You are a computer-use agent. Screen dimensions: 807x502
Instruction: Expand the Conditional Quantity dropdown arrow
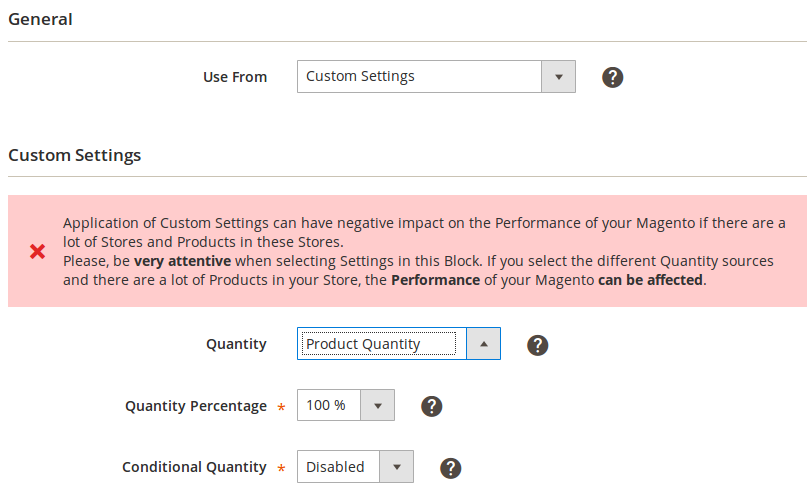coord(397,467)
